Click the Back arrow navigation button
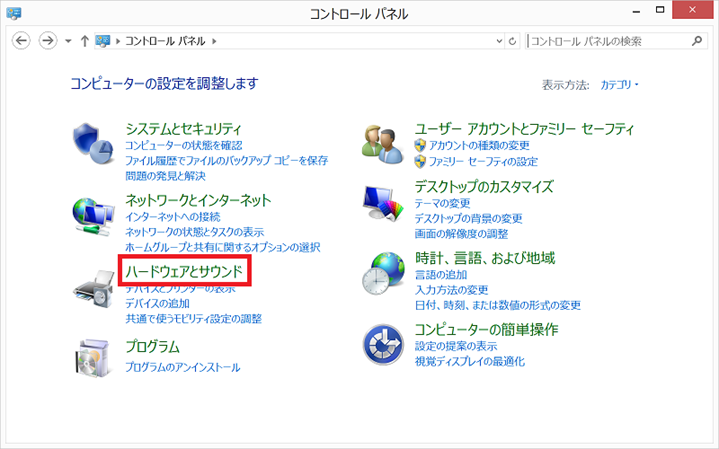The height and width of the screenshot is (449, 719). (x=21, y=41)
